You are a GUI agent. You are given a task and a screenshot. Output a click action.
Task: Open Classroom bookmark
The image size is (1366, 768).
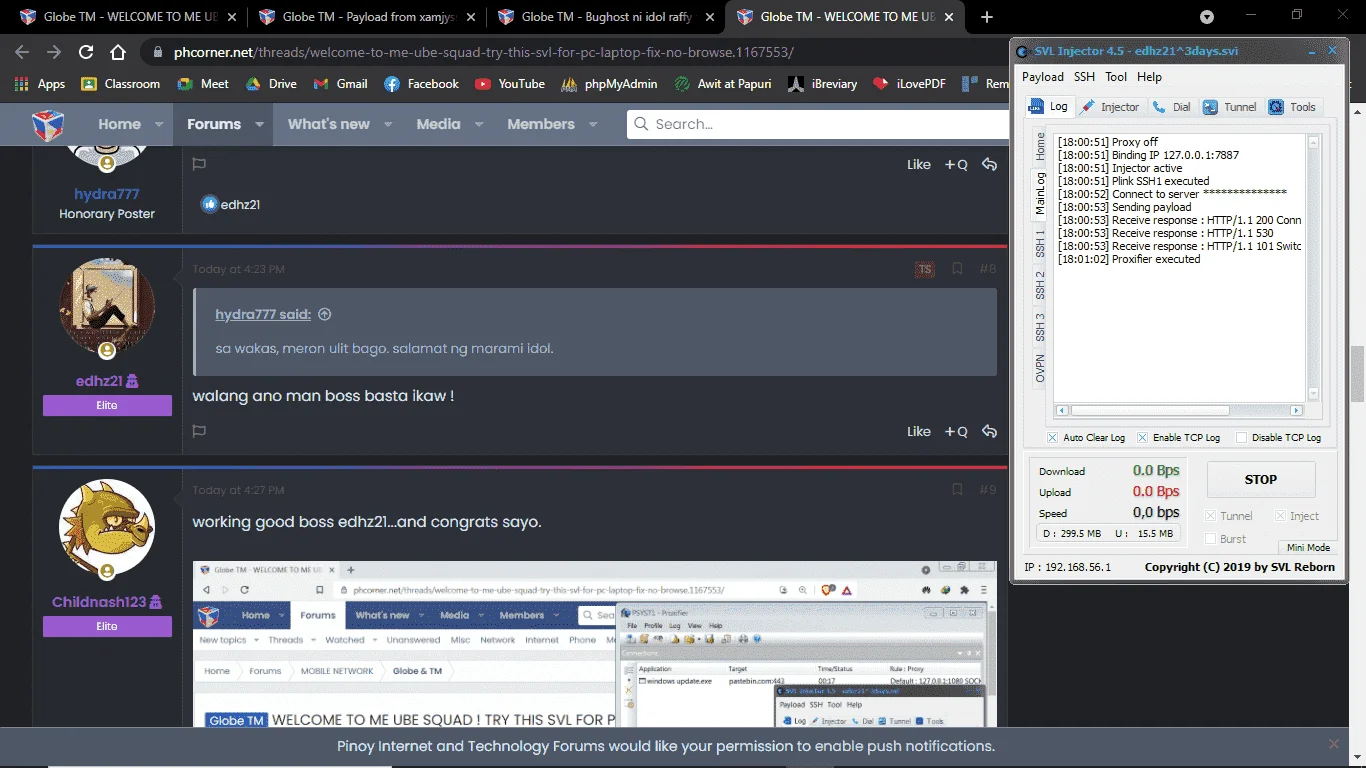click(121, 84)
